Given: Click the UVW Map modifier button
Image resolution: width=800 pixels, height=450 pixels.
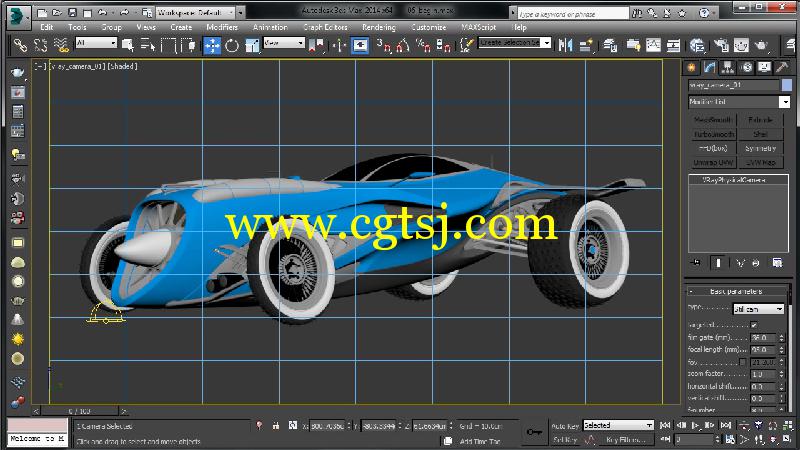Looking at the screenshot, I should pos(761,163).
